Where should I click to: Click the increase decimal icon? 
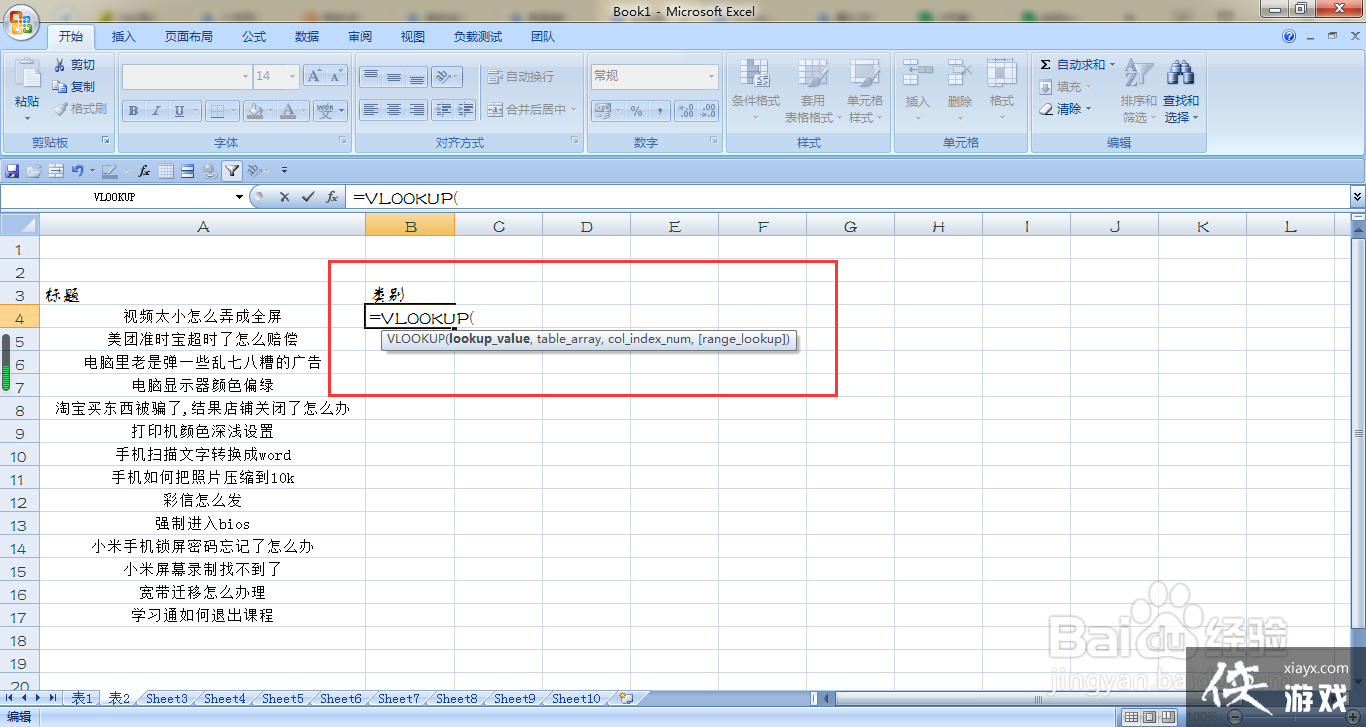[685, 110]
